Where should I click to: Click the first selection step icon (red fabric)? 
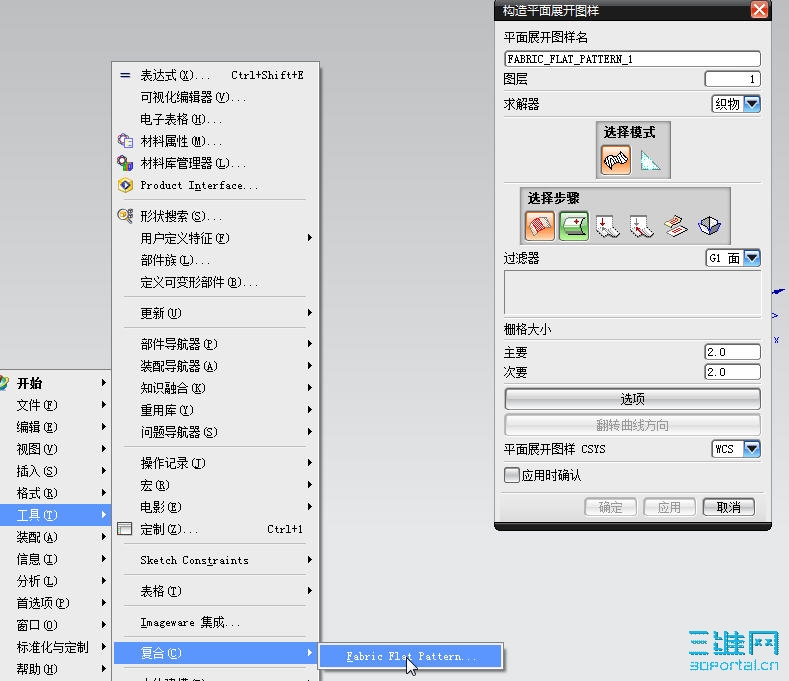(x=539, y=225)
